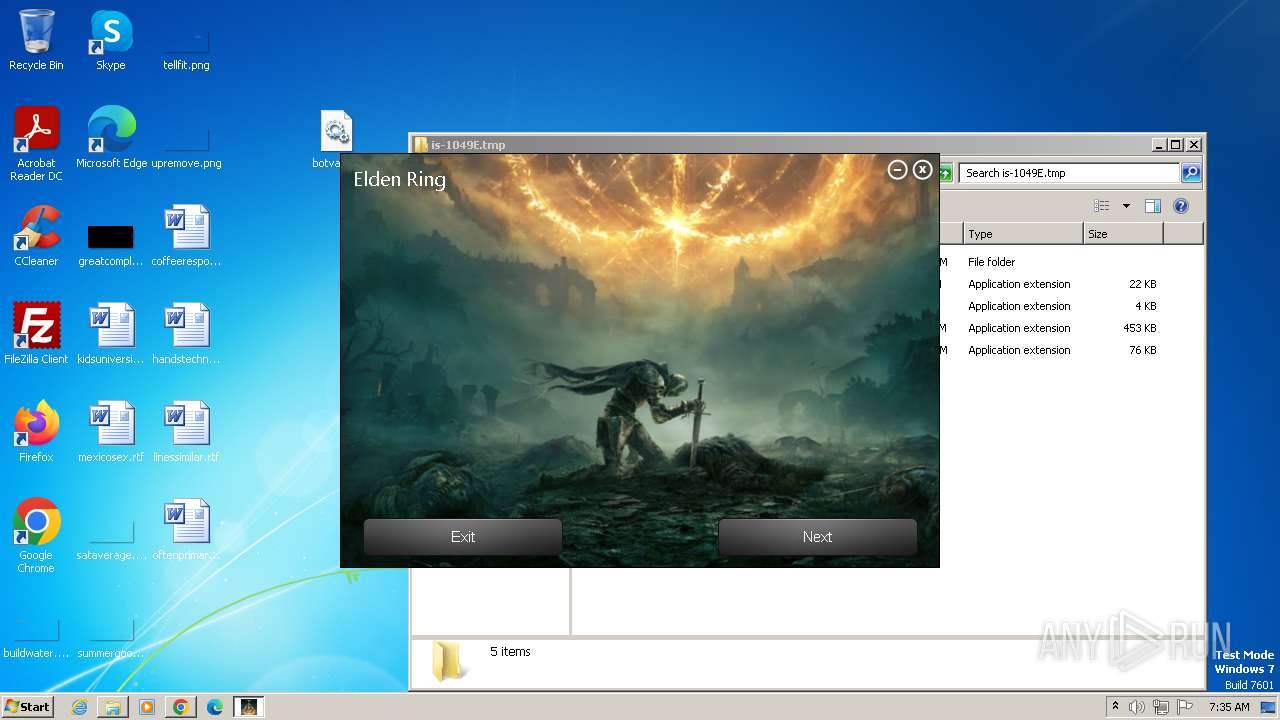This screenshot has width=1280, height=720.
Task: Open the Recycle Bin desktop icon
Action: pyautogui.click(x=36, y=40)
